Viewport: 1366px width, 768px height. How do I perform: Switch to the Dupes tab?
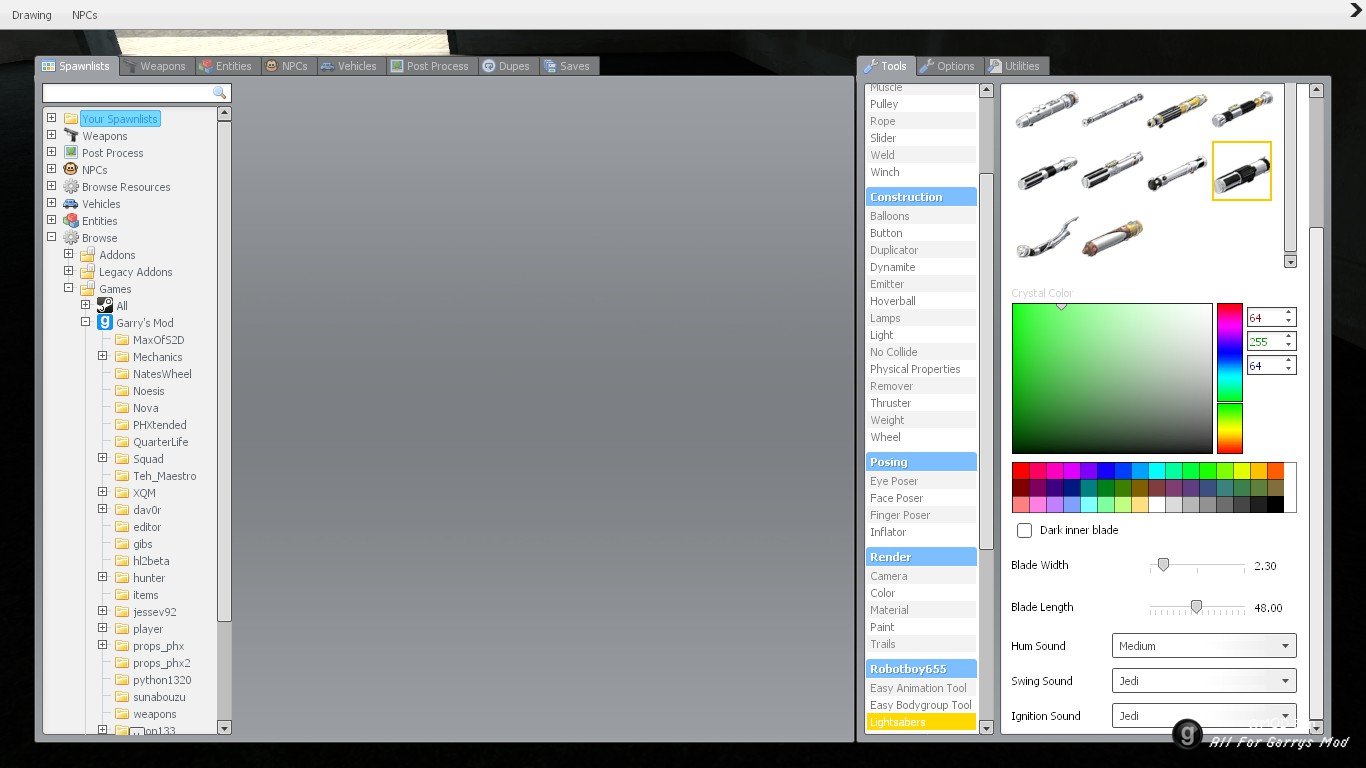click(507, 66)
